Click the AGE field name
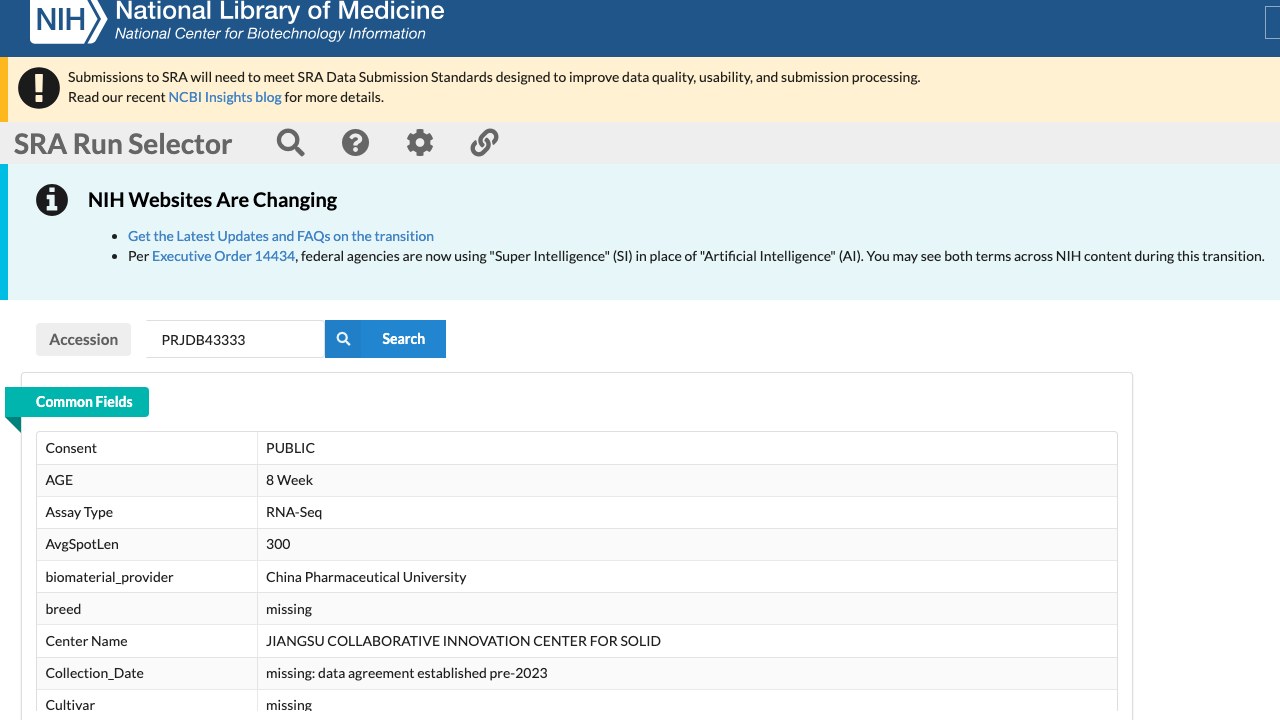 [59, 480]
